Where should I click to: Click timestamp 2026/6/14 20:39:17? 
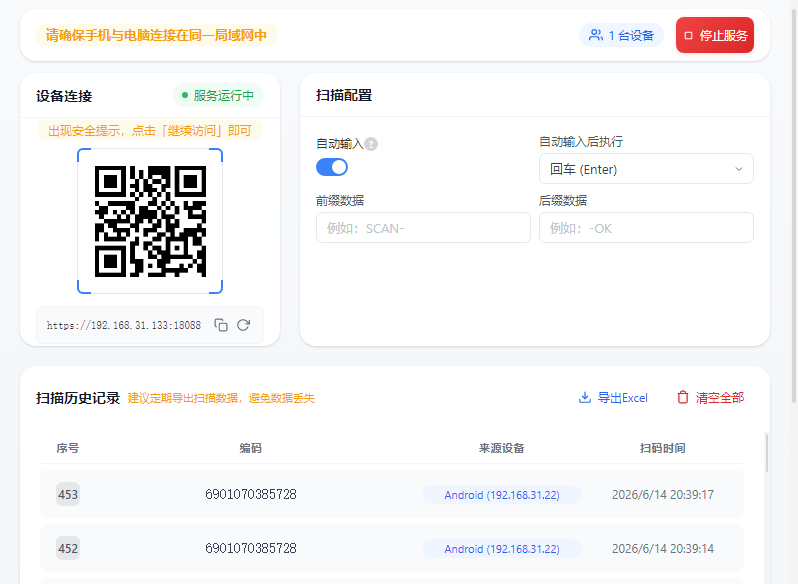coord(663,494)
